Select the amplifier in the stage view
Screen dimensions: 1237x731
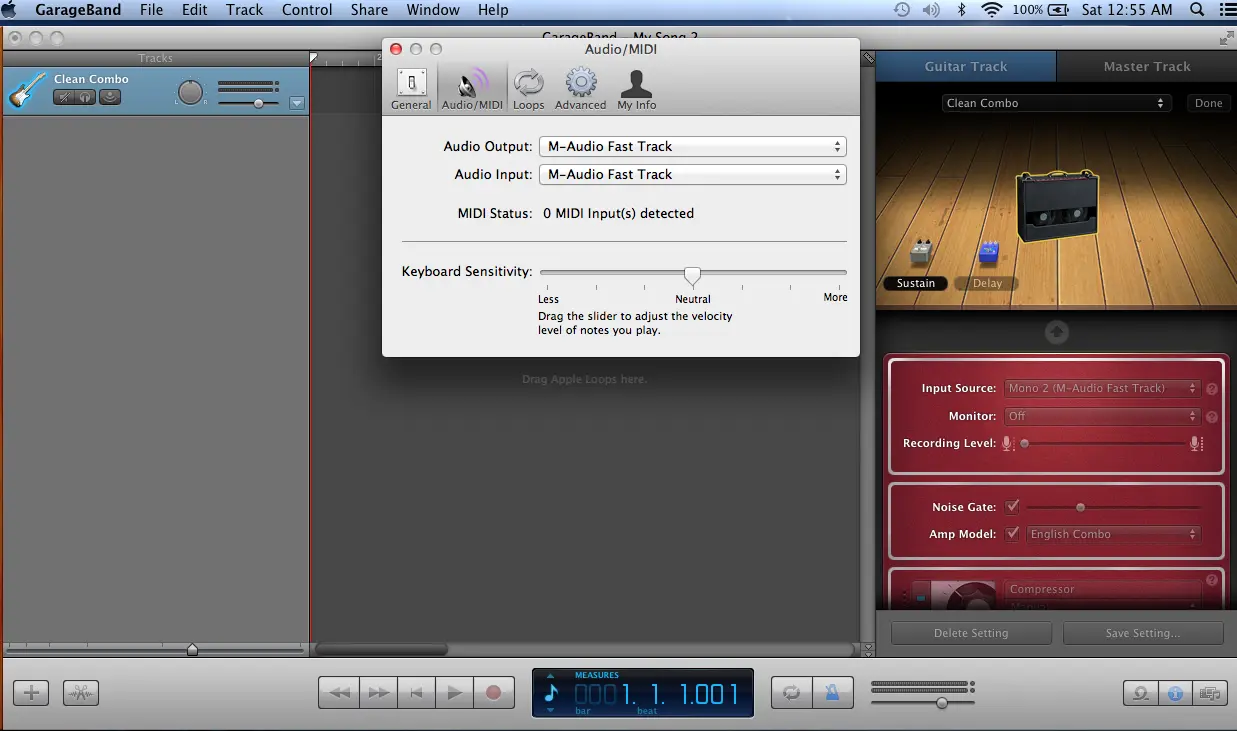click(x=1057, y=206)
